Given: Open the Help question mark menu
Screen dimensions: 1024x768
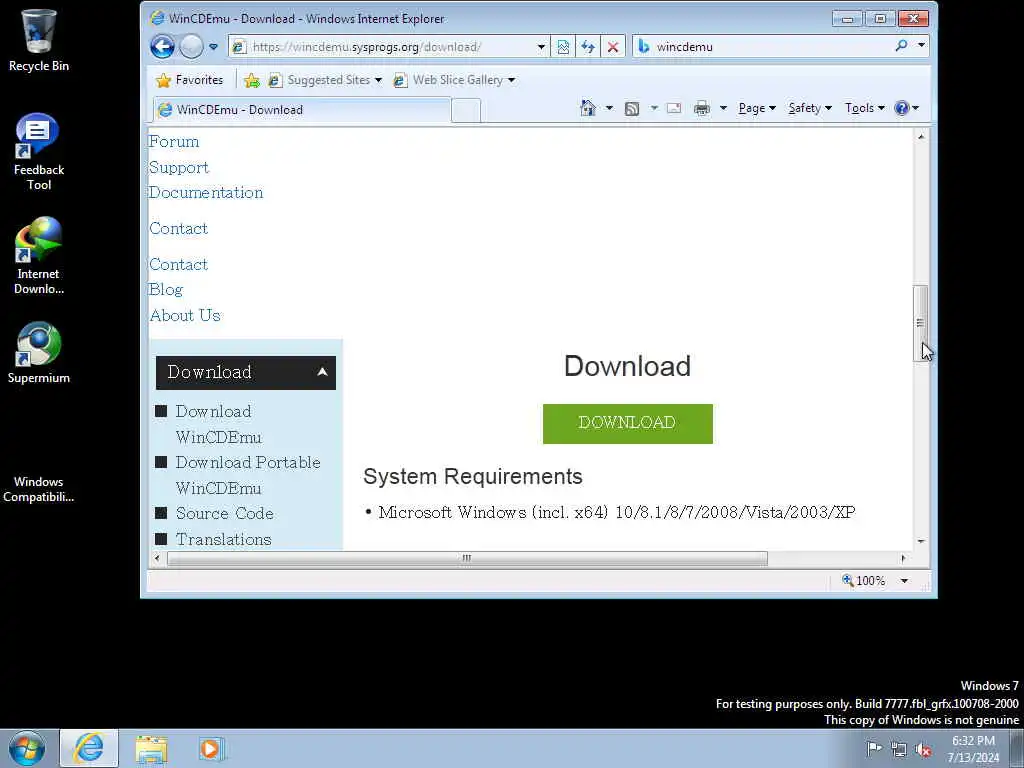Looking at the screenshot, I should pos(906,108).
